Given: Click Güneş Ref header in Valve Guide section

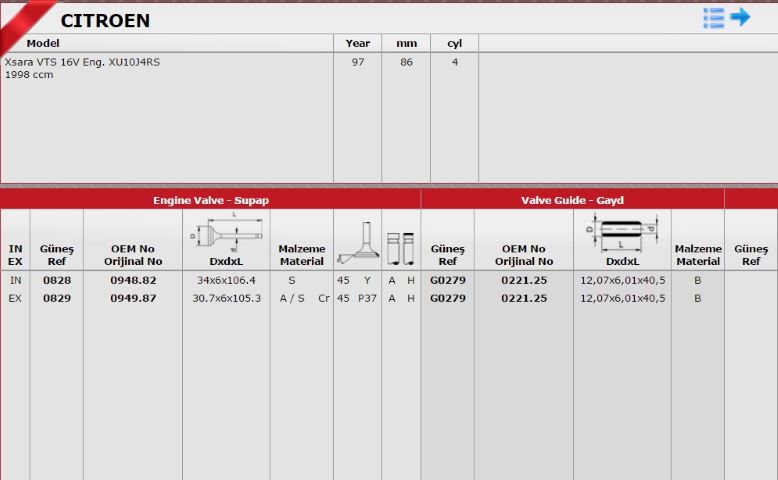Looking at the screenshot, I should 448,255.
